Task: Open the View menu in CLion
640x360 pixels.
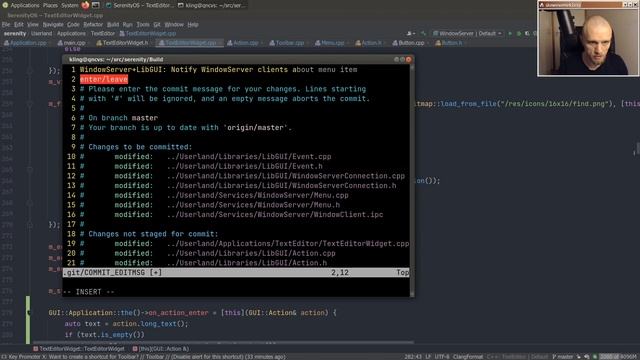Action: [x=33, y=24]
